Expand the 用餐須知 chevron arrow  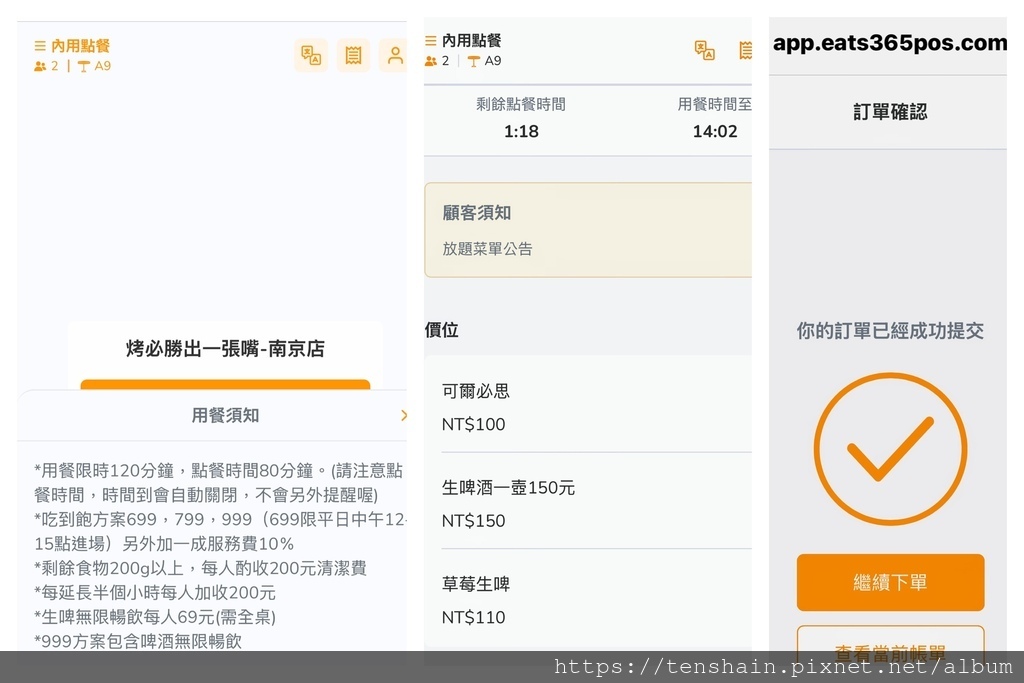pyautogui.click(x=404, y=415)
